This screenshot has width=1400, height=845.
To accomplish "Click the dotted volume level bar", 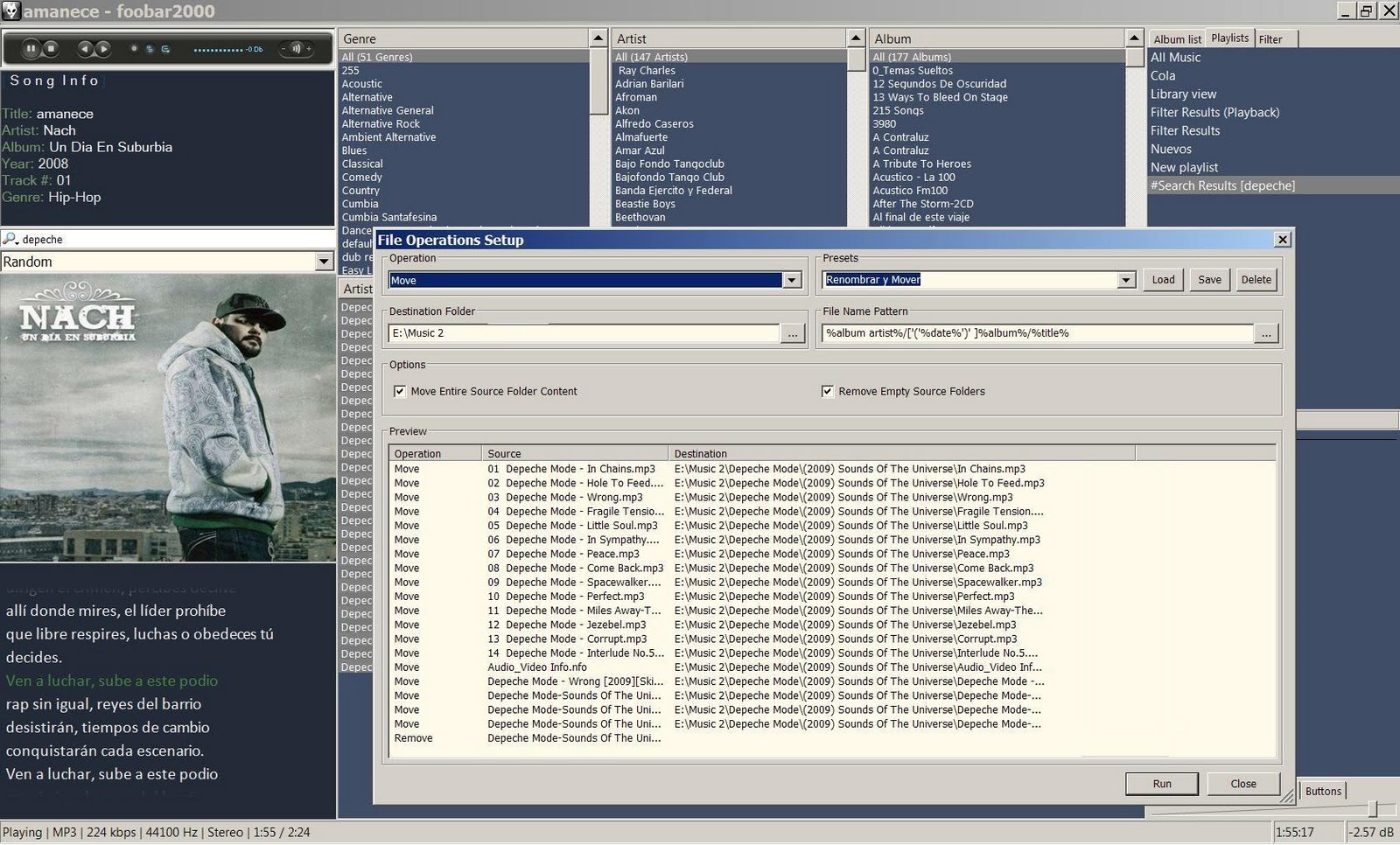I will click(218, 50).
